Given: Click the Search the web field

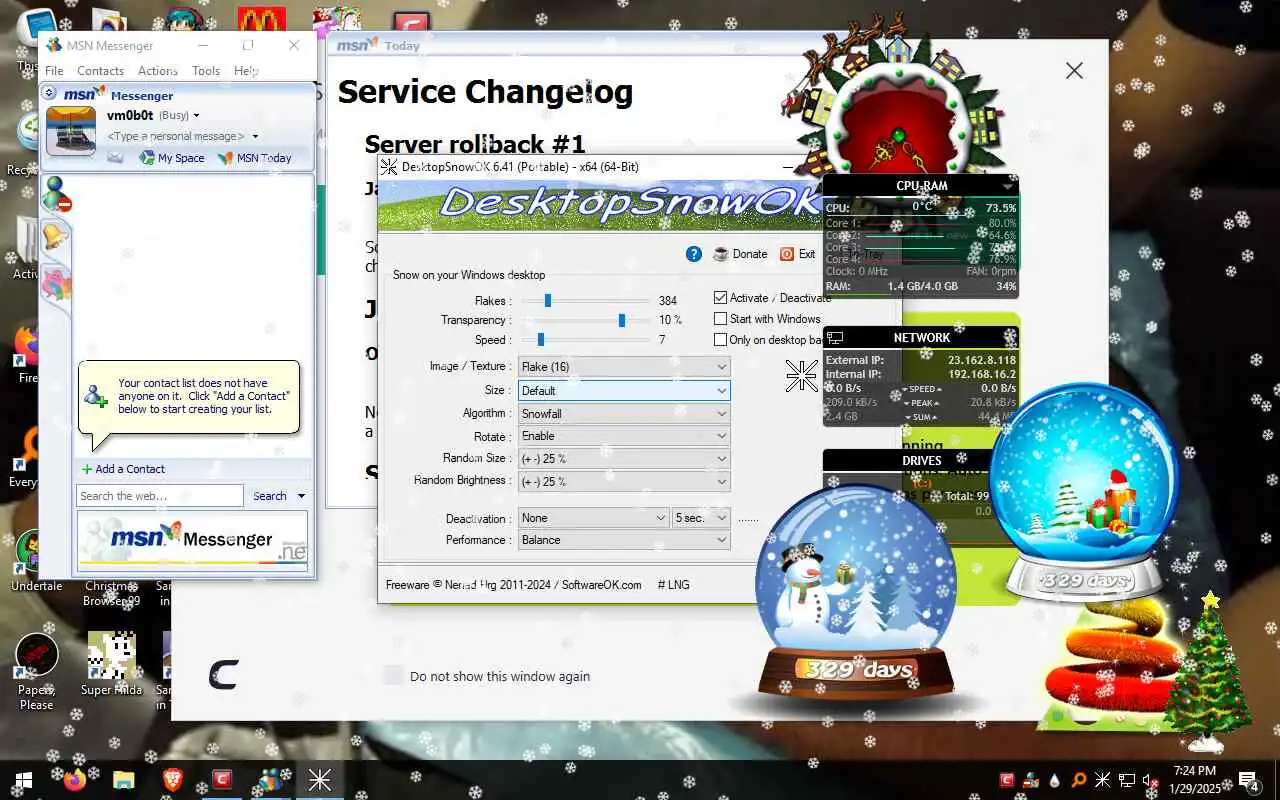Looking at the screenshot, I should click(x=160, y=496).
